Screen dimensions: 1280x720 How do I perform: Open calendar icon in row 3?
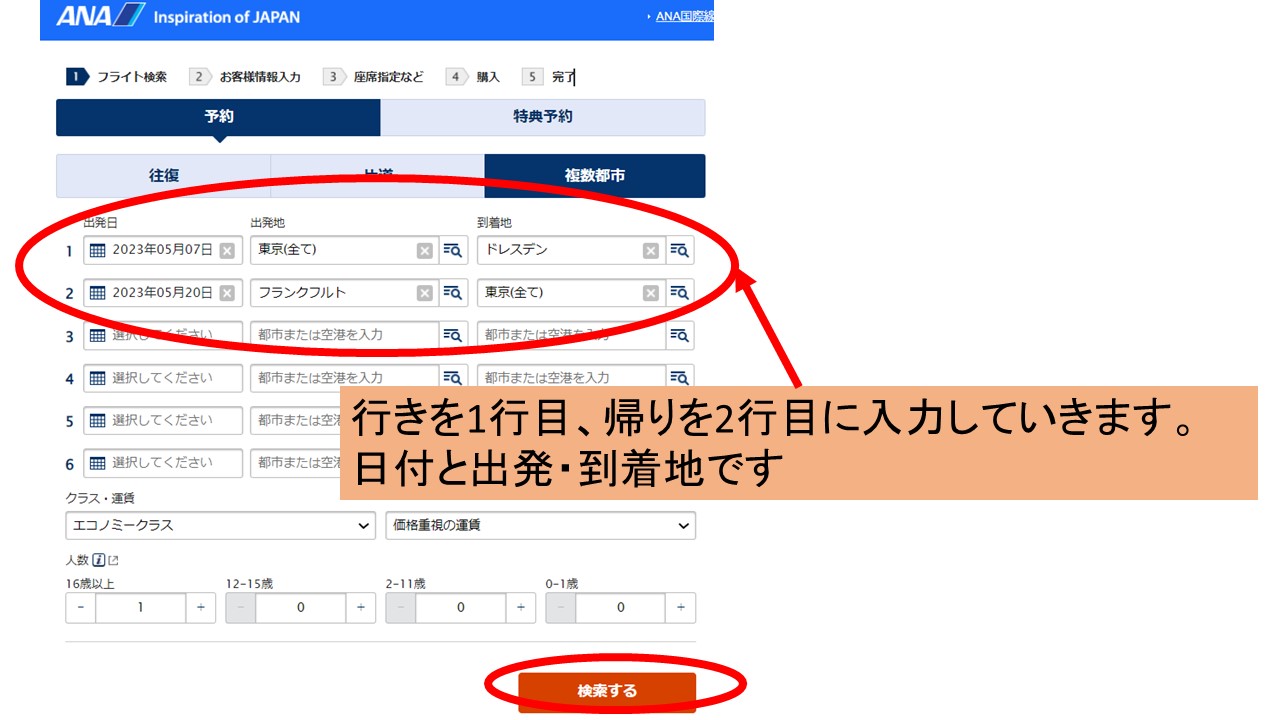click(97, 336)
